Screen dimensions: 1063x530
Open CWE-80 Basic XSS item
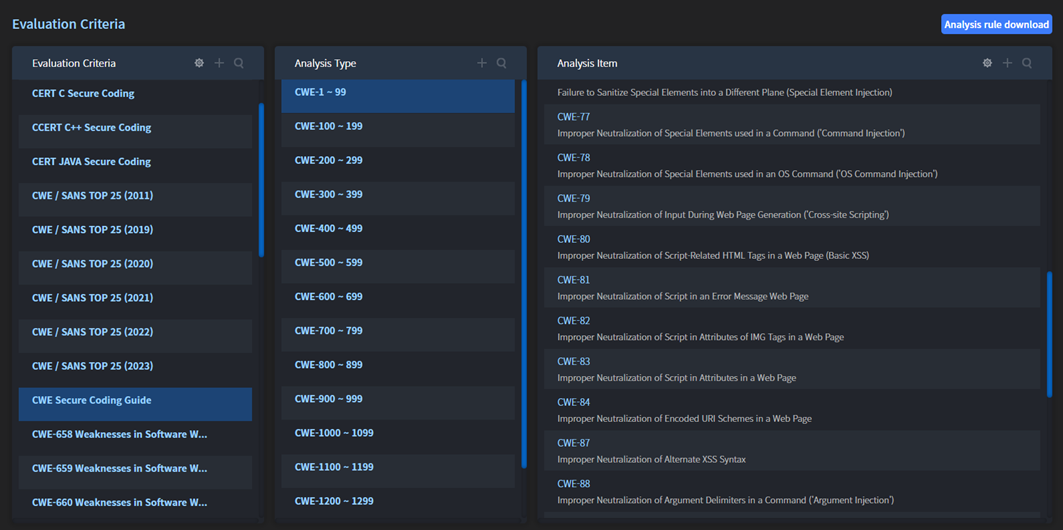click(x=792, y=247)
